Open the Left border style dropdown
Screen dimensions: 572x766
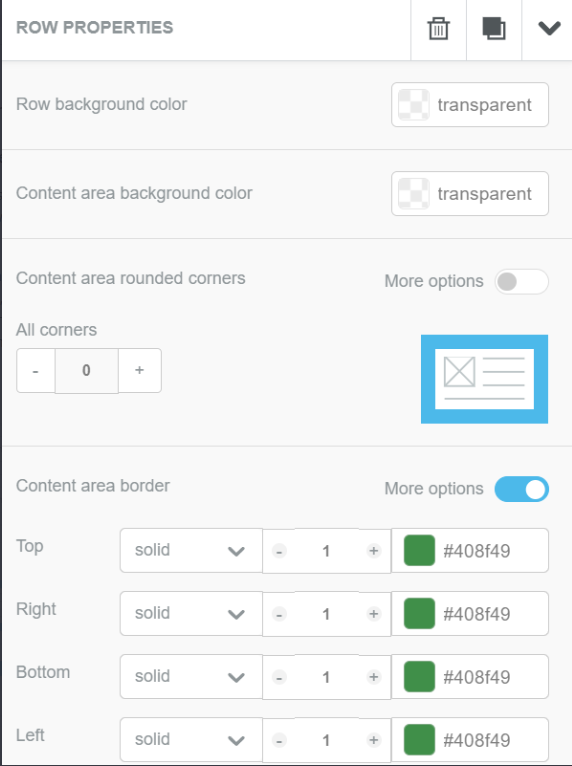coord(191,740)
